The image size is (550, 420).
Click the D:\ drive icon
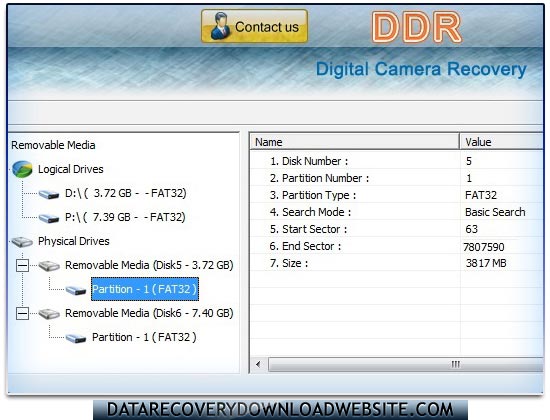tap(49, 194)
